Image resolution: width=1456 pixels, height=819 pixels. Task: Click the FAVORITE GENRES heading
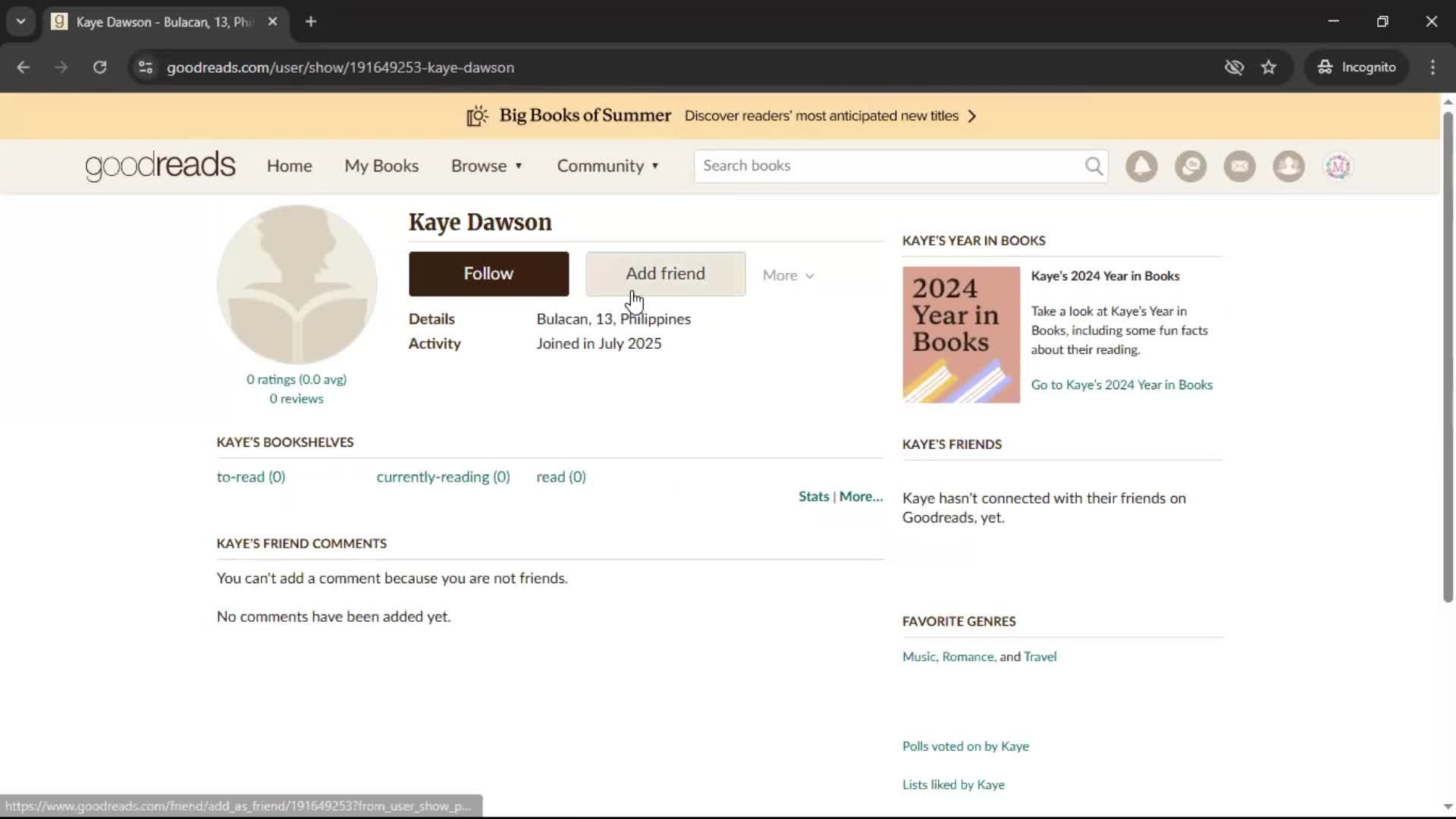pos(959,621)
